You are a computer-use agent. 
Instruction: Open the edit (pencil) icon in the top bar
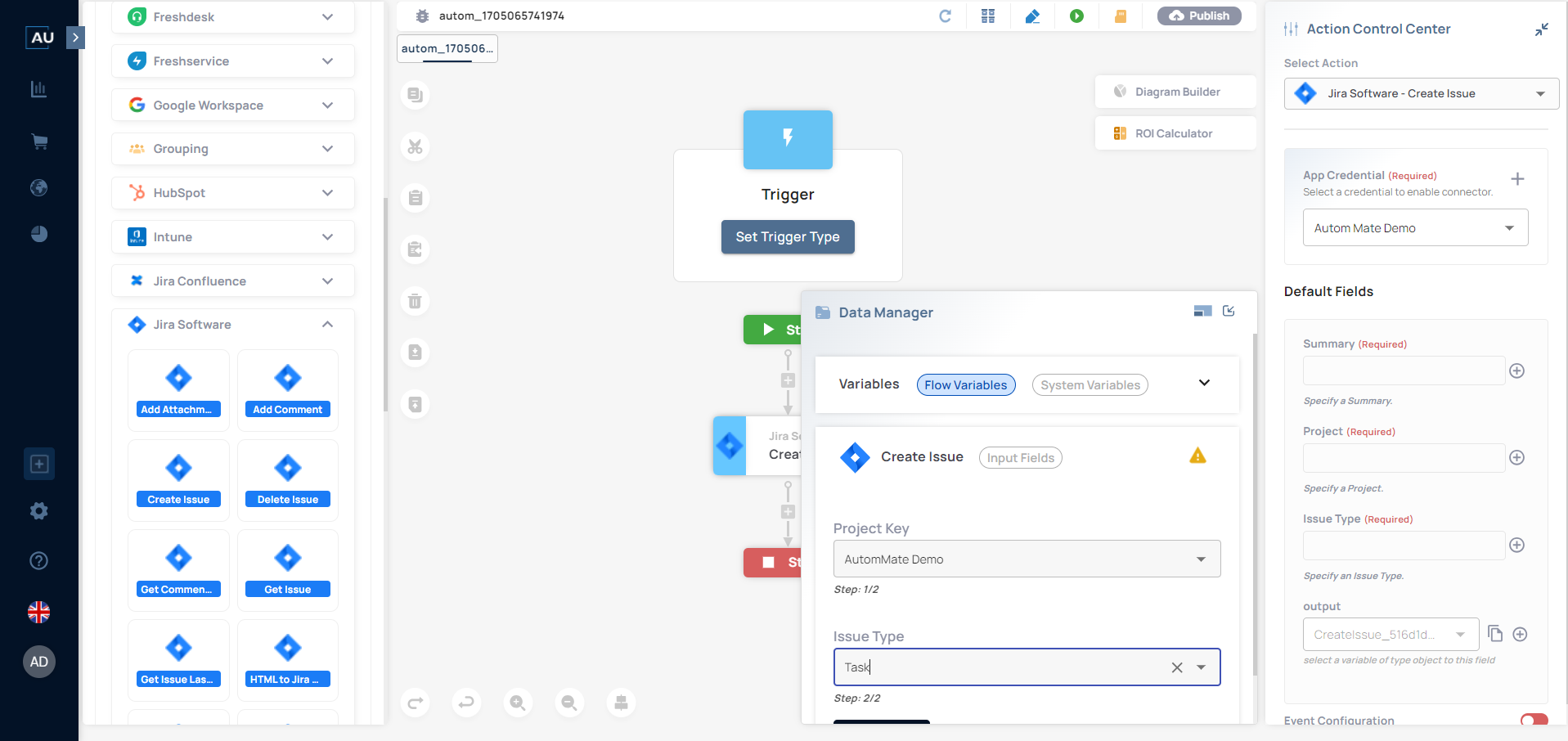coord(1032,16)
